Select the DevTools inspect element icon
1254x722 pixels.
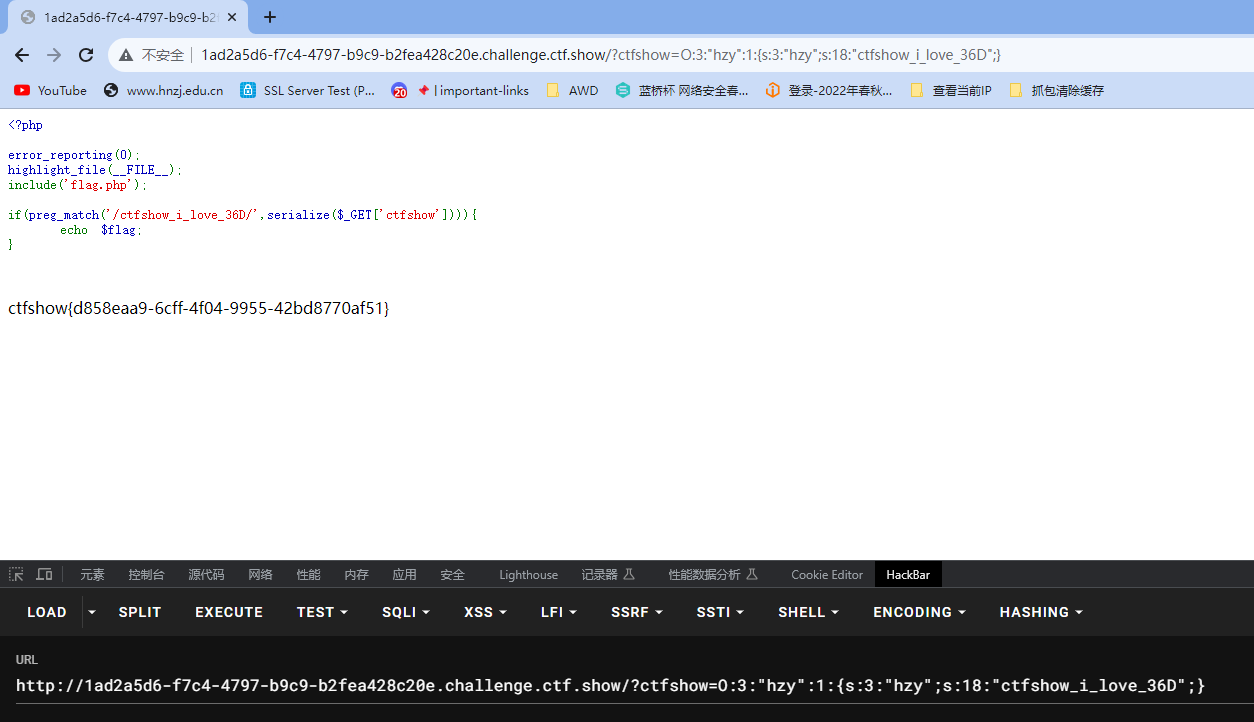pos(16,574)
